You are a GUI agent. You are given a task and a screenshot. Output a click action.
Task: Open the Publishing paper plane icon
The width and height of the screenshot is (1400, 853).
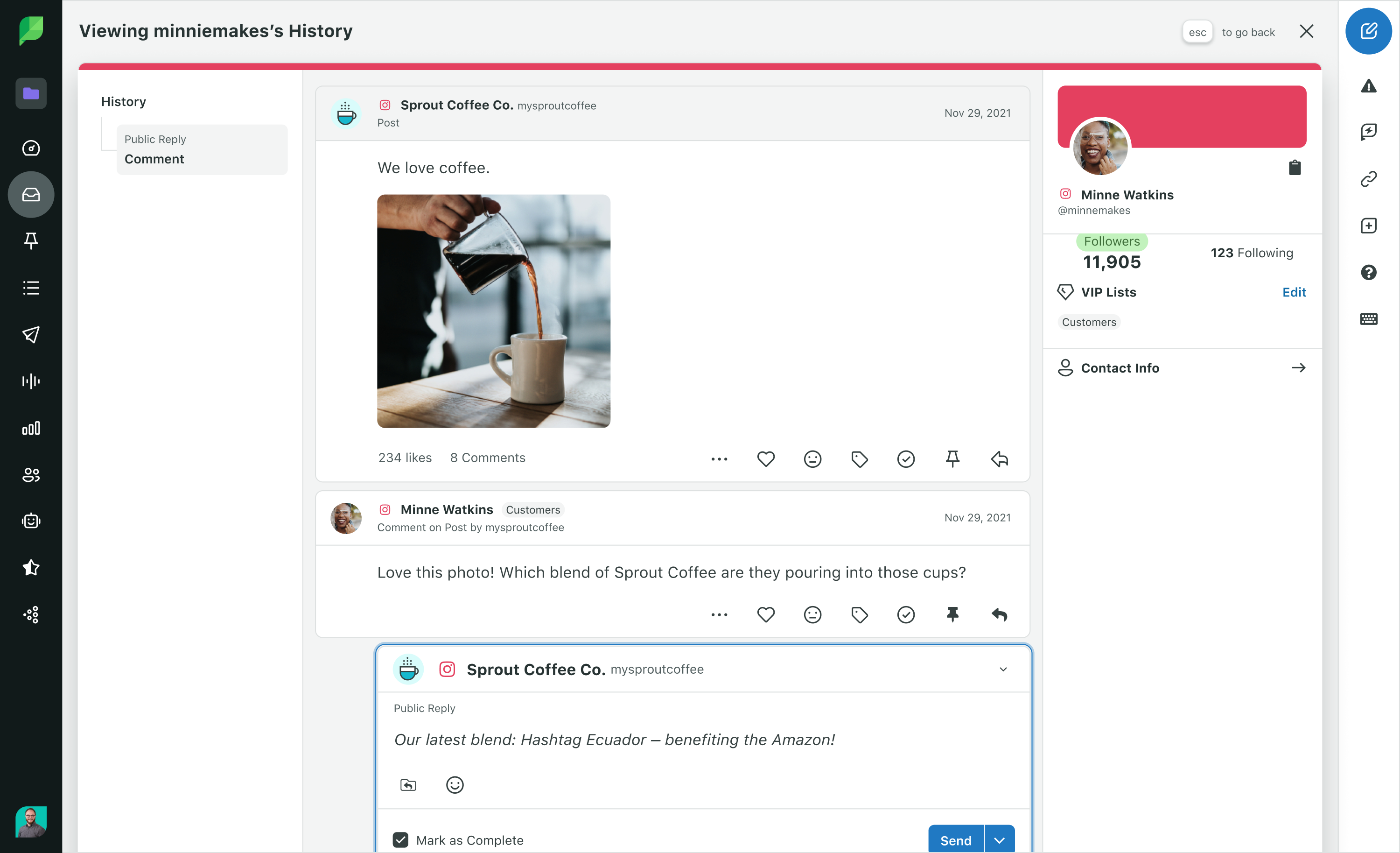pyautogui.click(x=31, y=334)
